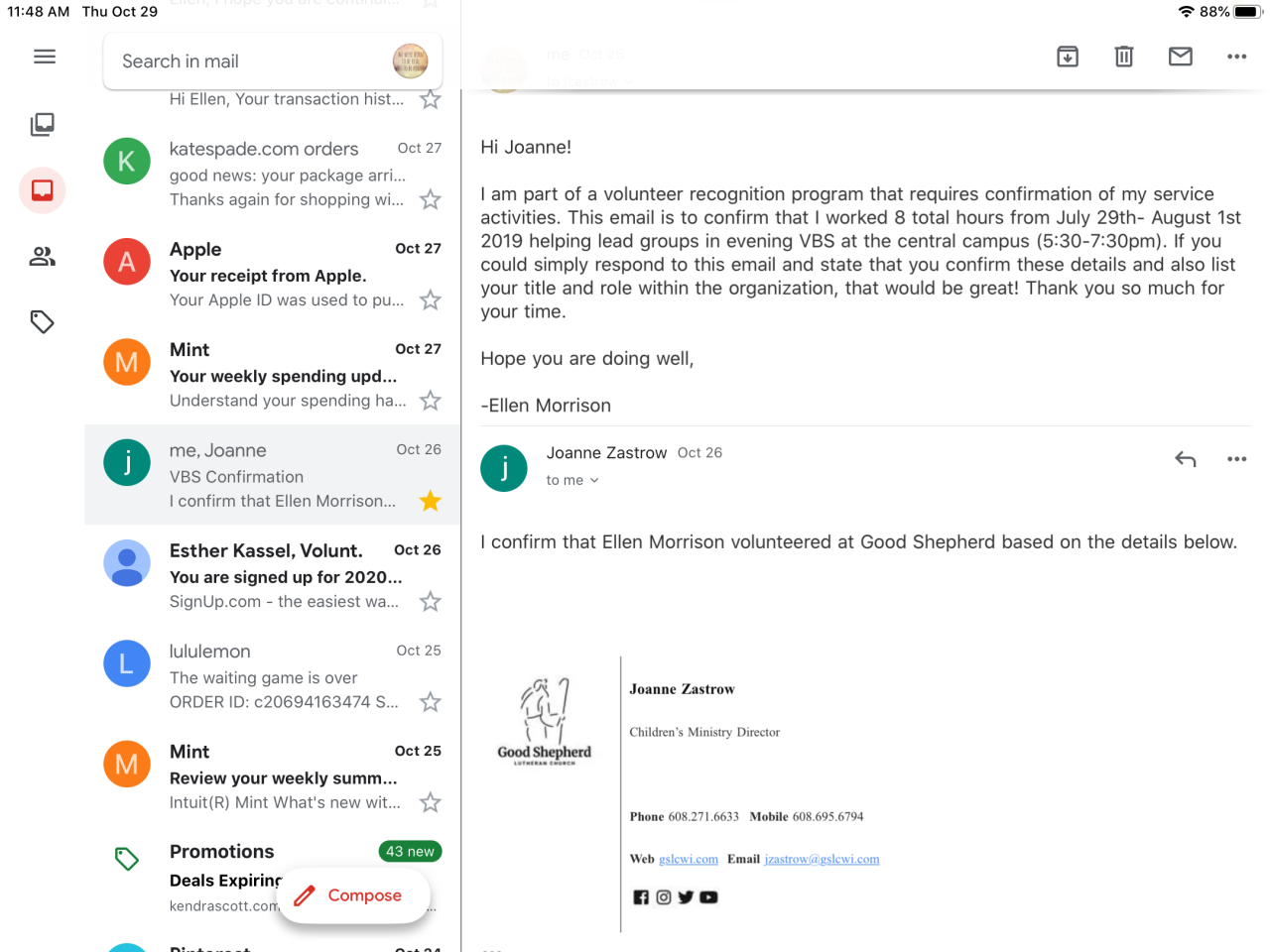
Task: Star the Apple receipt email
Action: coord(430,300)
